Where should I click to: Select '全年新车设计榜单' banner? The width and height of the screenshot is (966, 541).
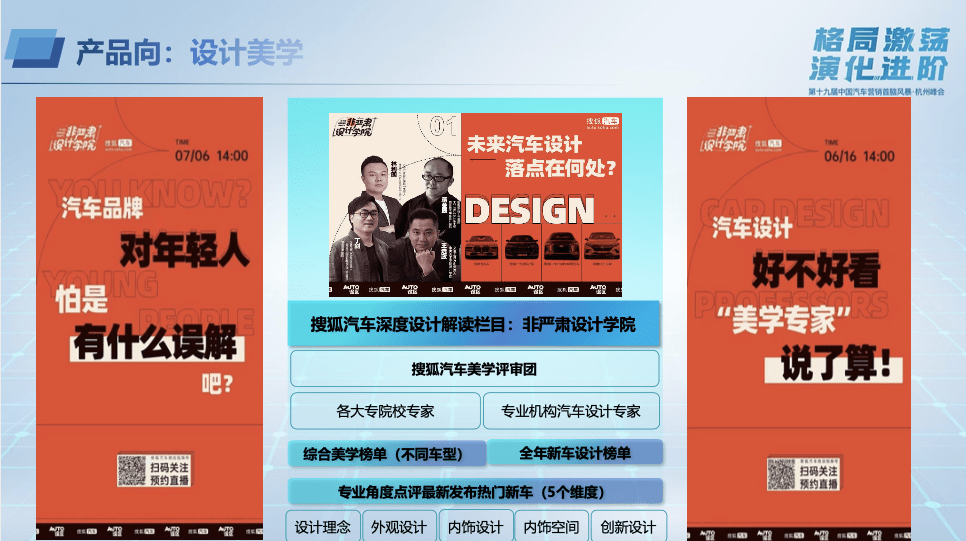pyautogui.click(x=575, y=453)
